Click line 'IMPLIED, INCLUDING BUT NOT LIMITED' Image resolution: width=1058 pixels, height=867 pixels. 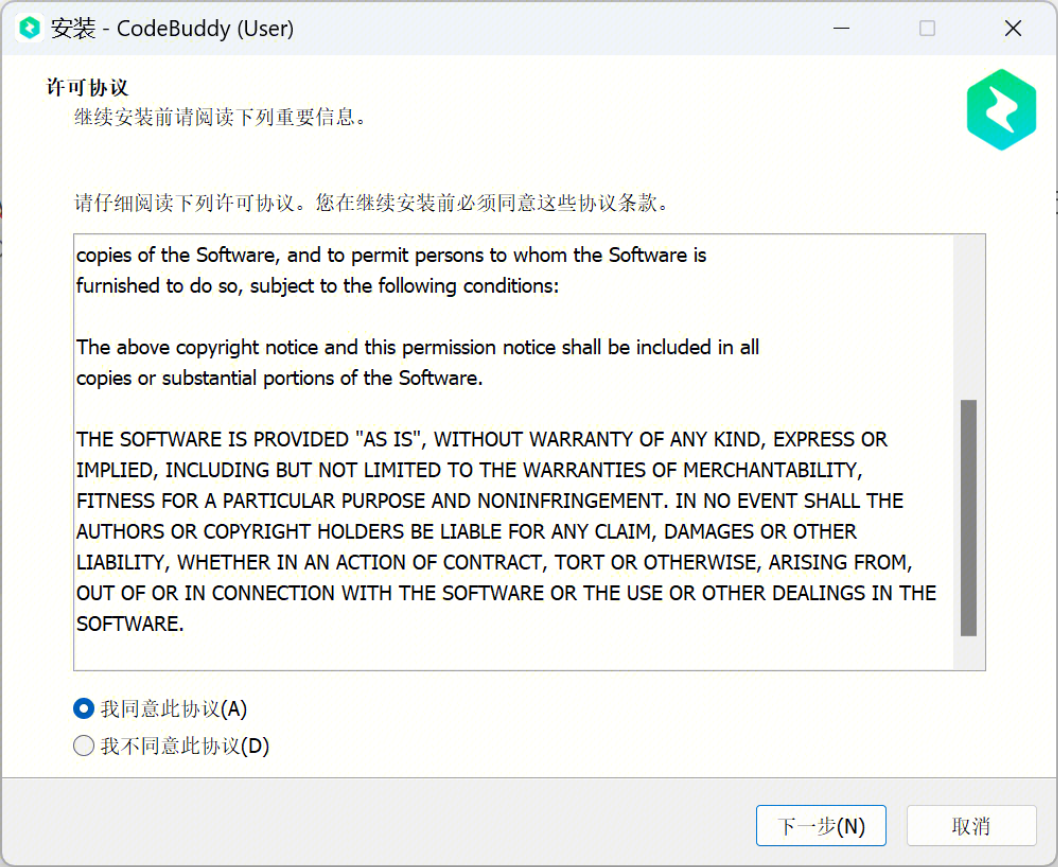pyautogui.click(x=469, y=470)
